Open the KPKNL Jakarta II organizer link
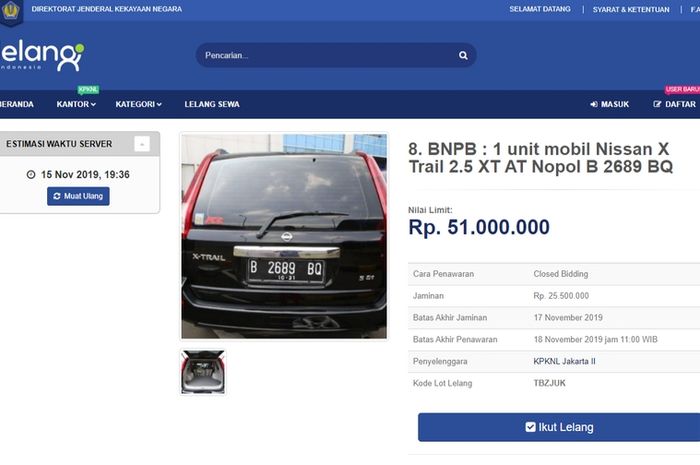The height and width of the screenshot is (465, 700). coord(564,361)
